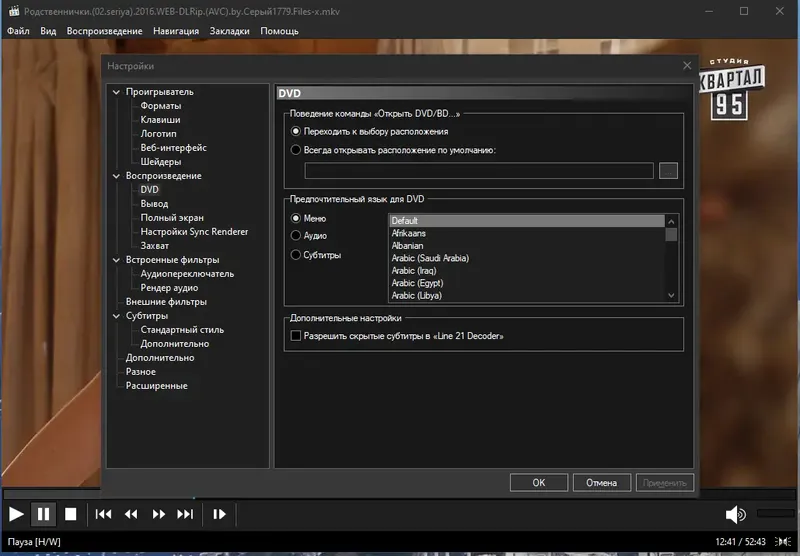Click the fast forward icon
This screenshot has width=800, height=556.
[158, 514]
